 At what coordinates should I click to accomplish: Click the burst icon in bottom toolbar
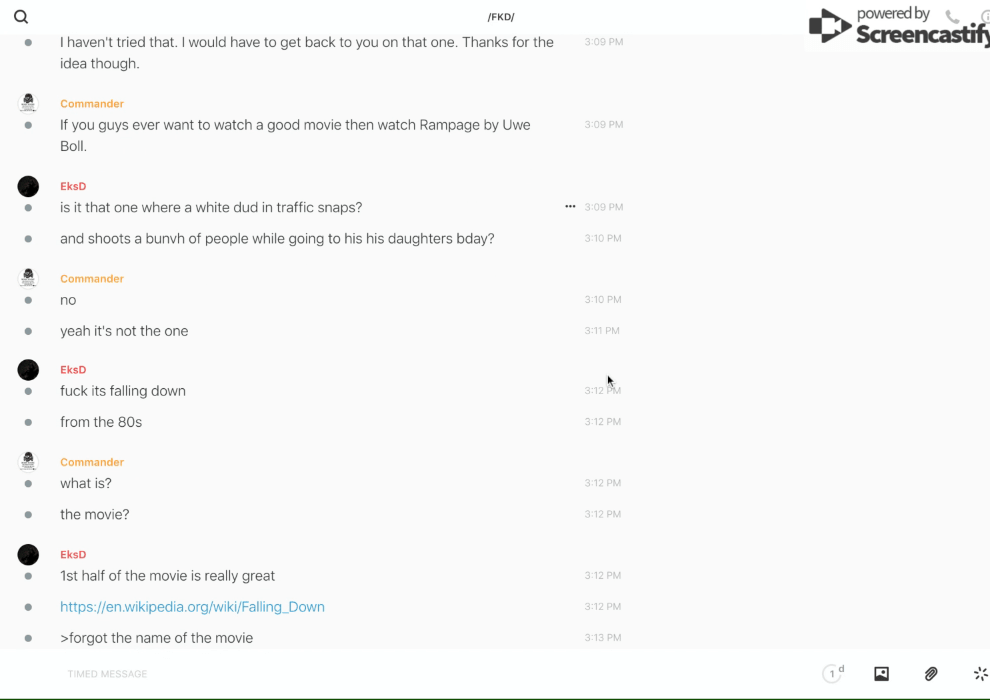click(980, 674)
